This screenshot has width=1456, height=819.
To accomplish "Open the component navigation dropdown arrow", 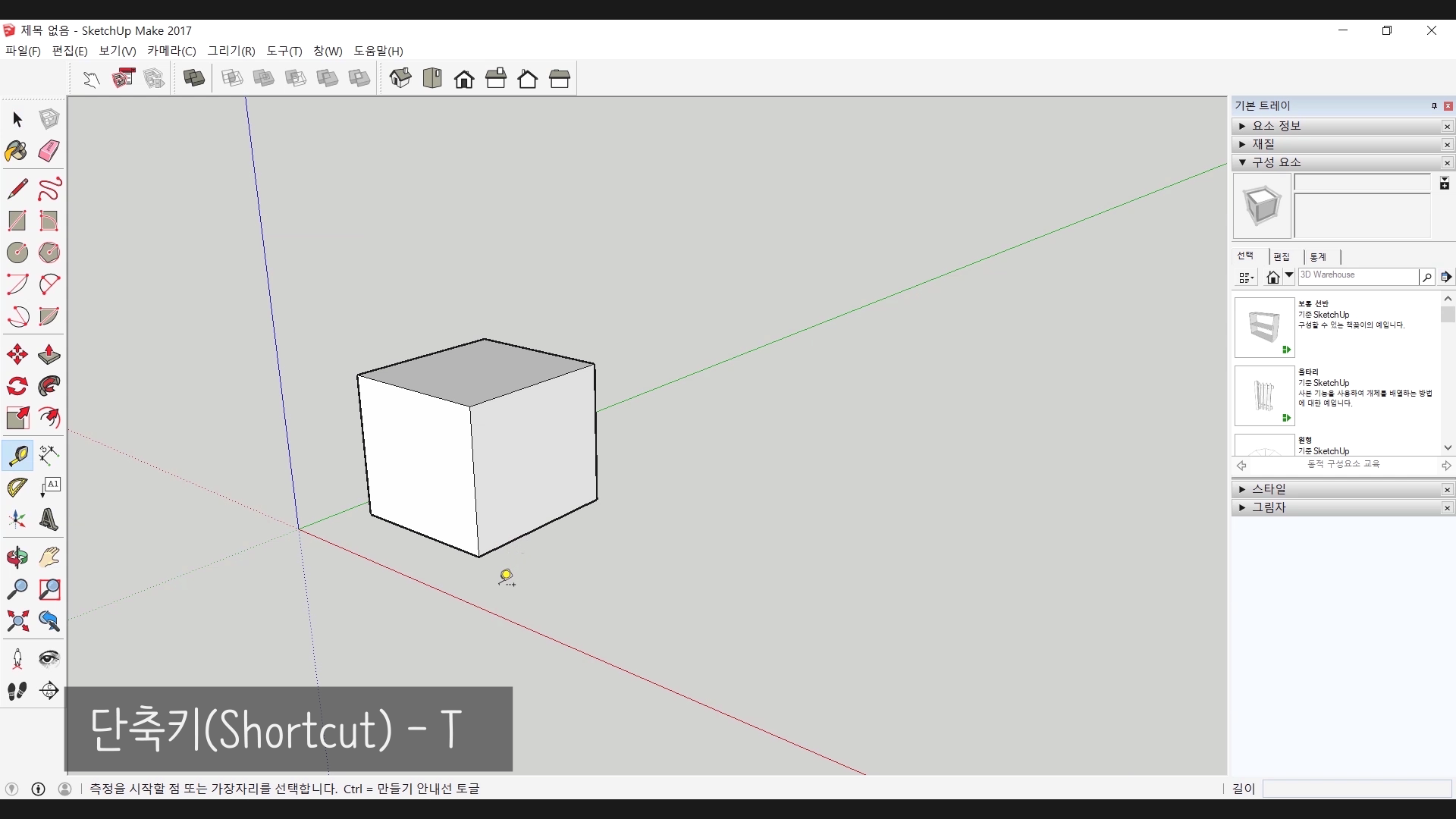I will [x=1289, y=276].
